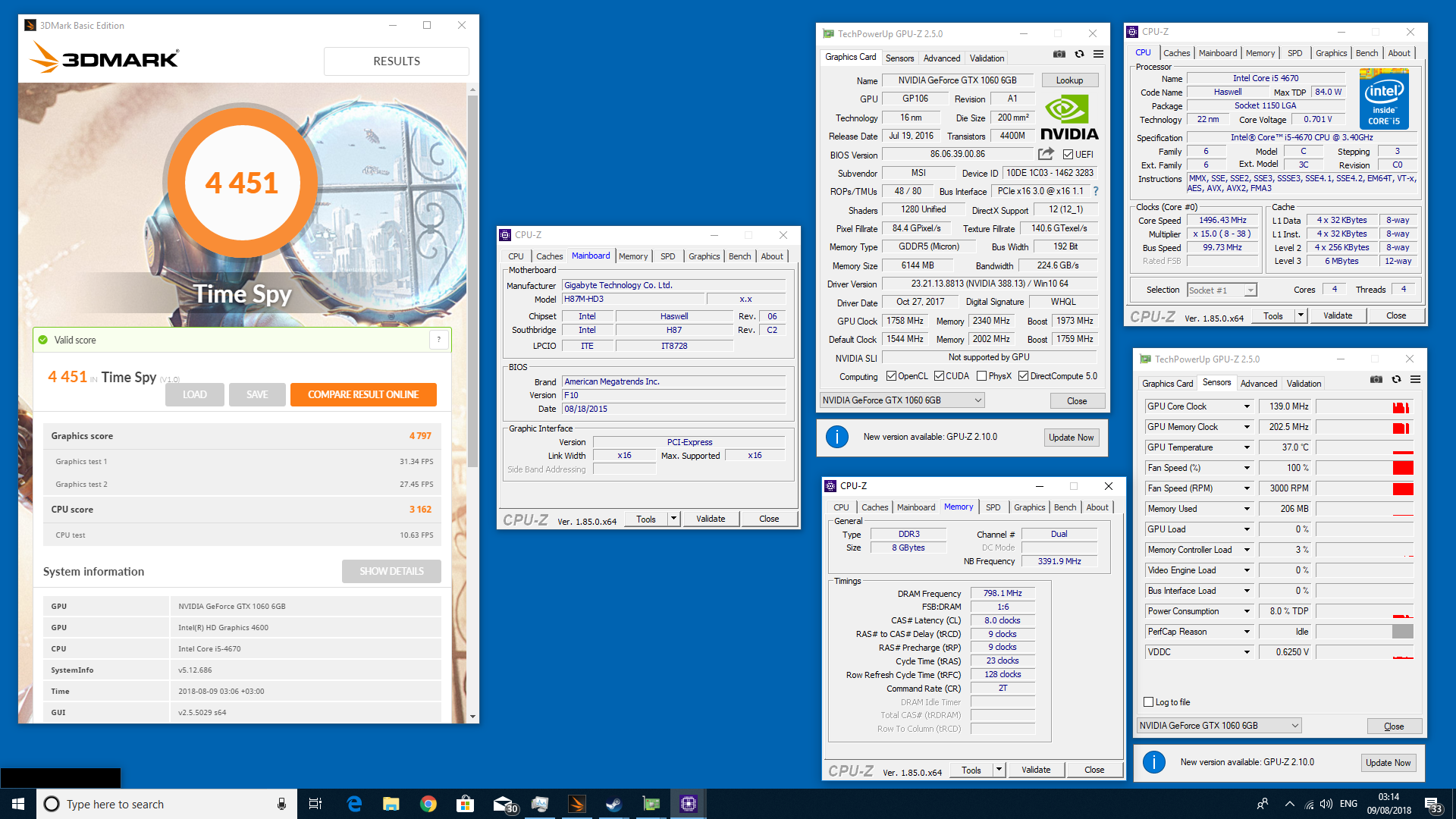Open Mail app from taskbar
Screen dimensions: 1456x819
pyautogui.click(x=504, y=804)
